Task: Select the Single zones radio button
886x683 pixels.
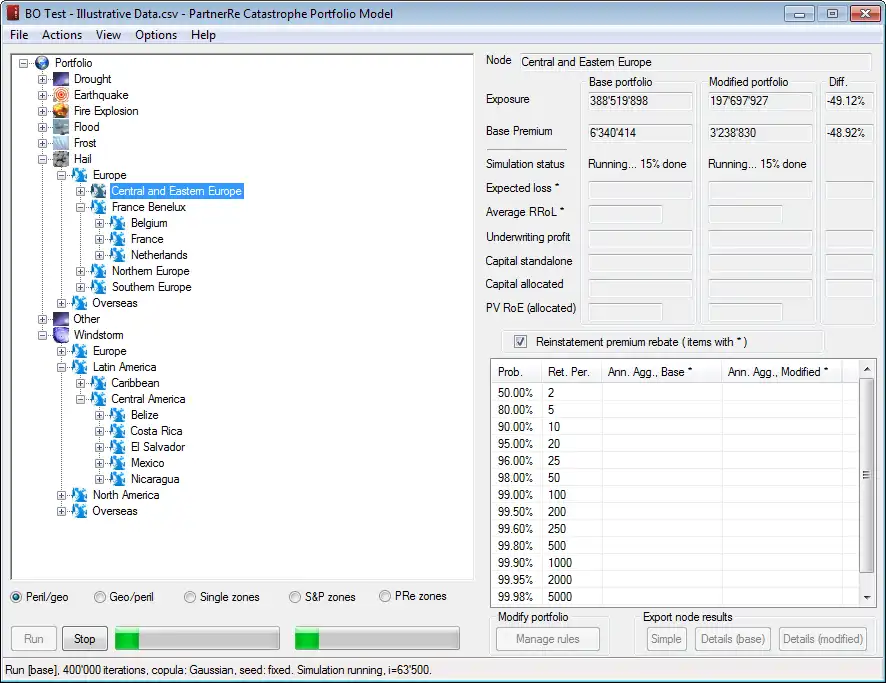Action: pyautogui.click(x=190, y=597)
